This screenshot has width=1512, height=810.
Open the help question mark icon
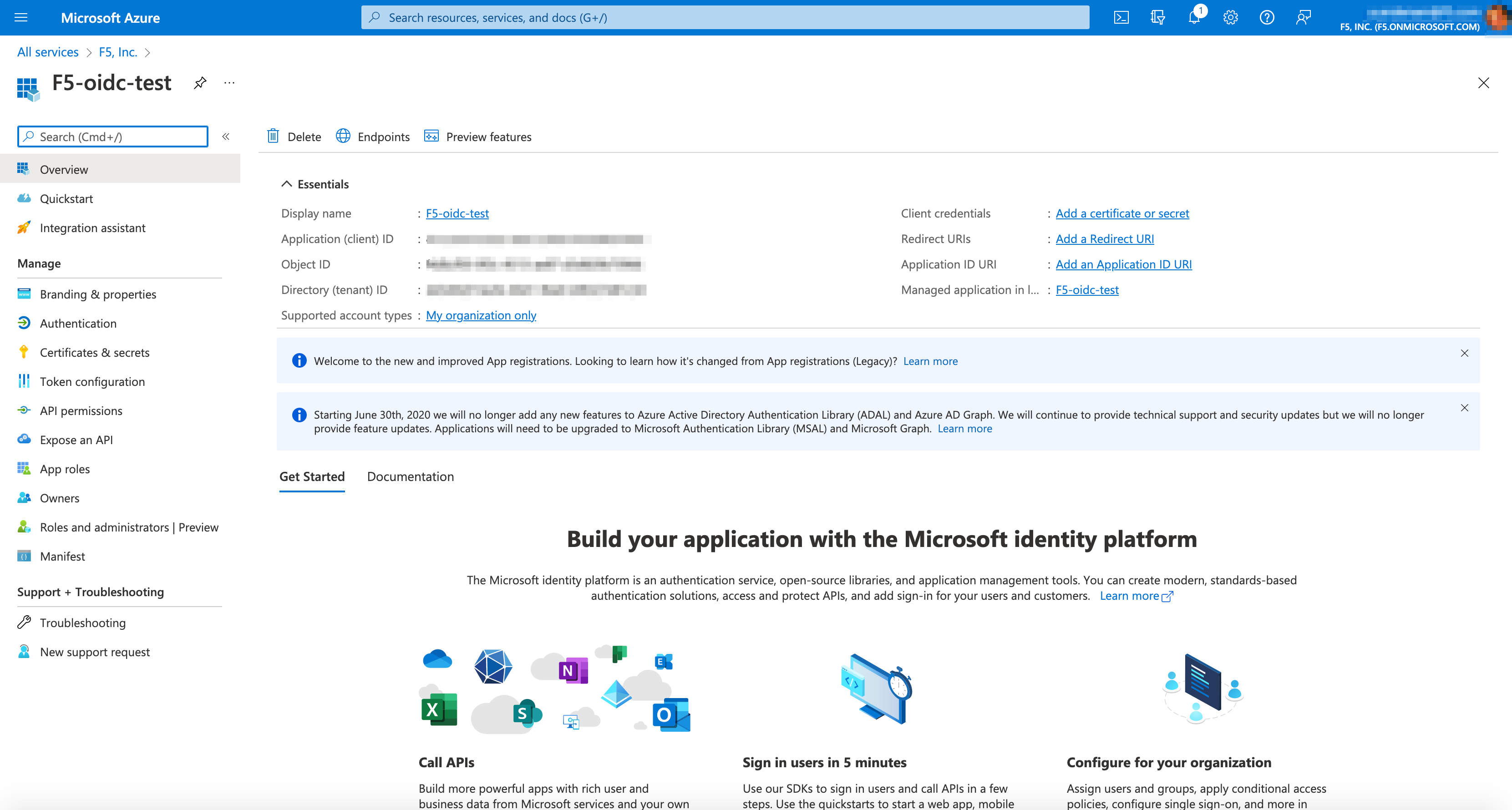1267,17
